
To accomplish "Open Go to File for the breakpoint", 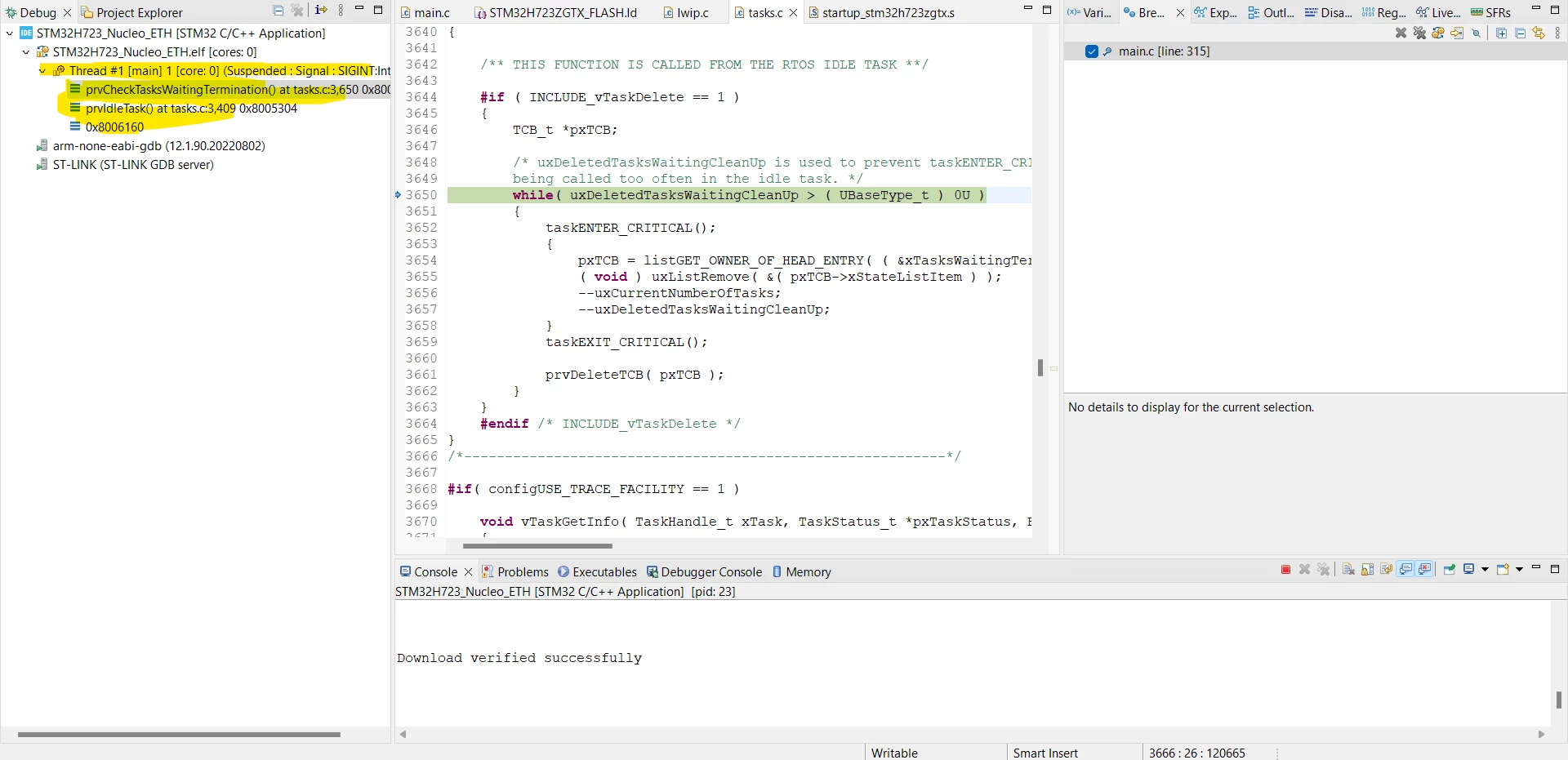I will click(x=1457, y=33).
